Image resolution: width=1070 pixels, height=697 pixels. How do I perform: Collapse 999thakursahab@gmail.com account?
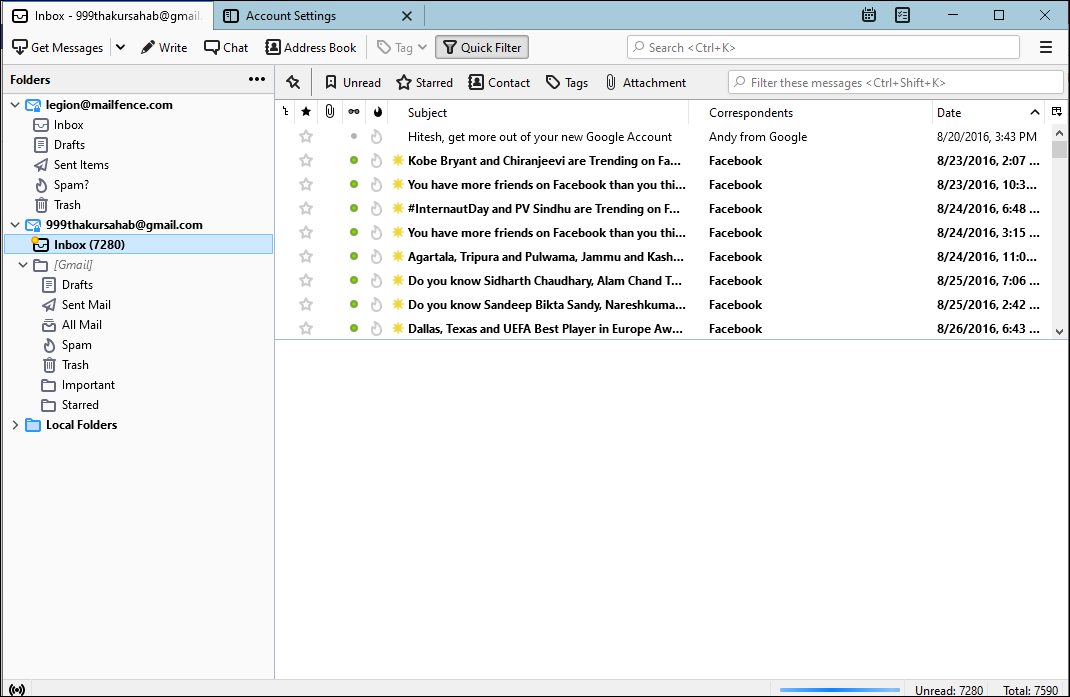pyautogui.click(x=15, y=225)
